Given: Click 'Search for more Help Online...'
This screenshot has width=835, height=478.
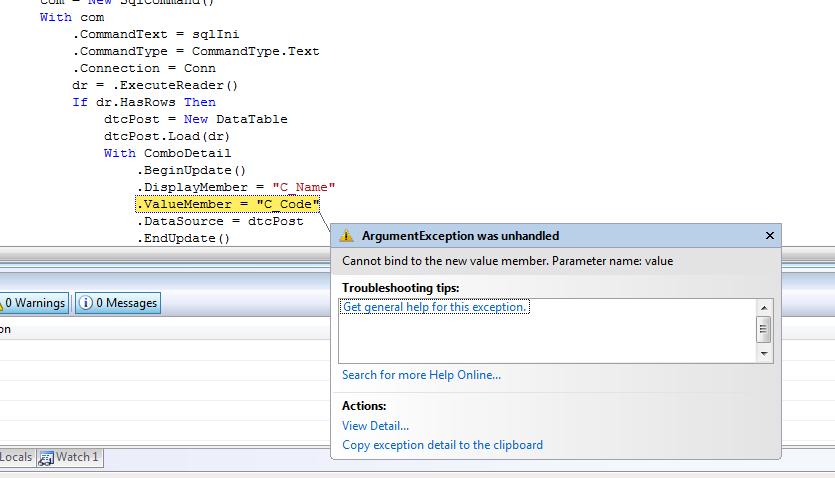Looking at the screenshot, I should click(x=421, y=375).
